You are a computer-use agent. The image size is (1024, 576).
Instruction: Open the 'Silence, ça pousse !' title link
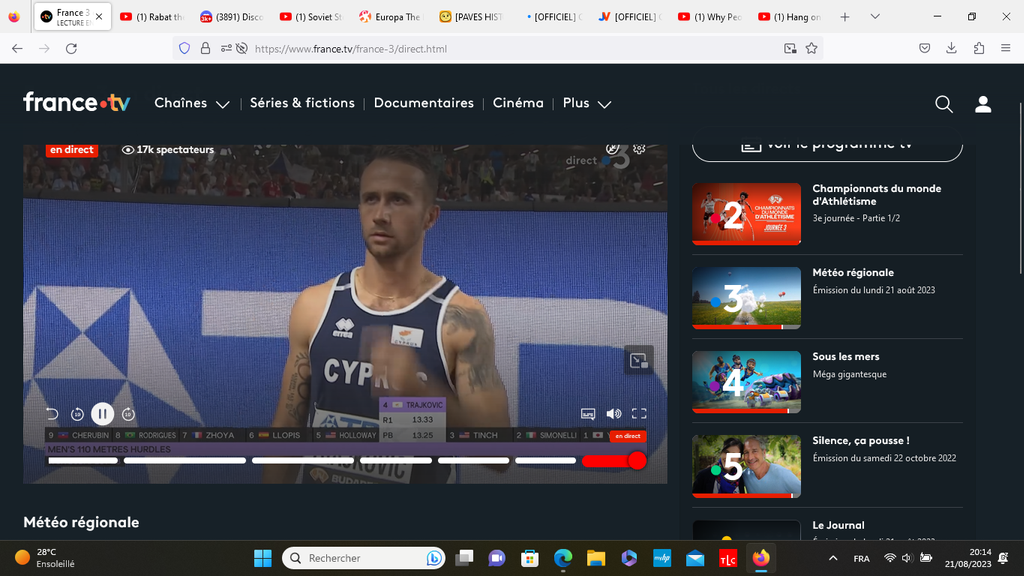point(861,441)
